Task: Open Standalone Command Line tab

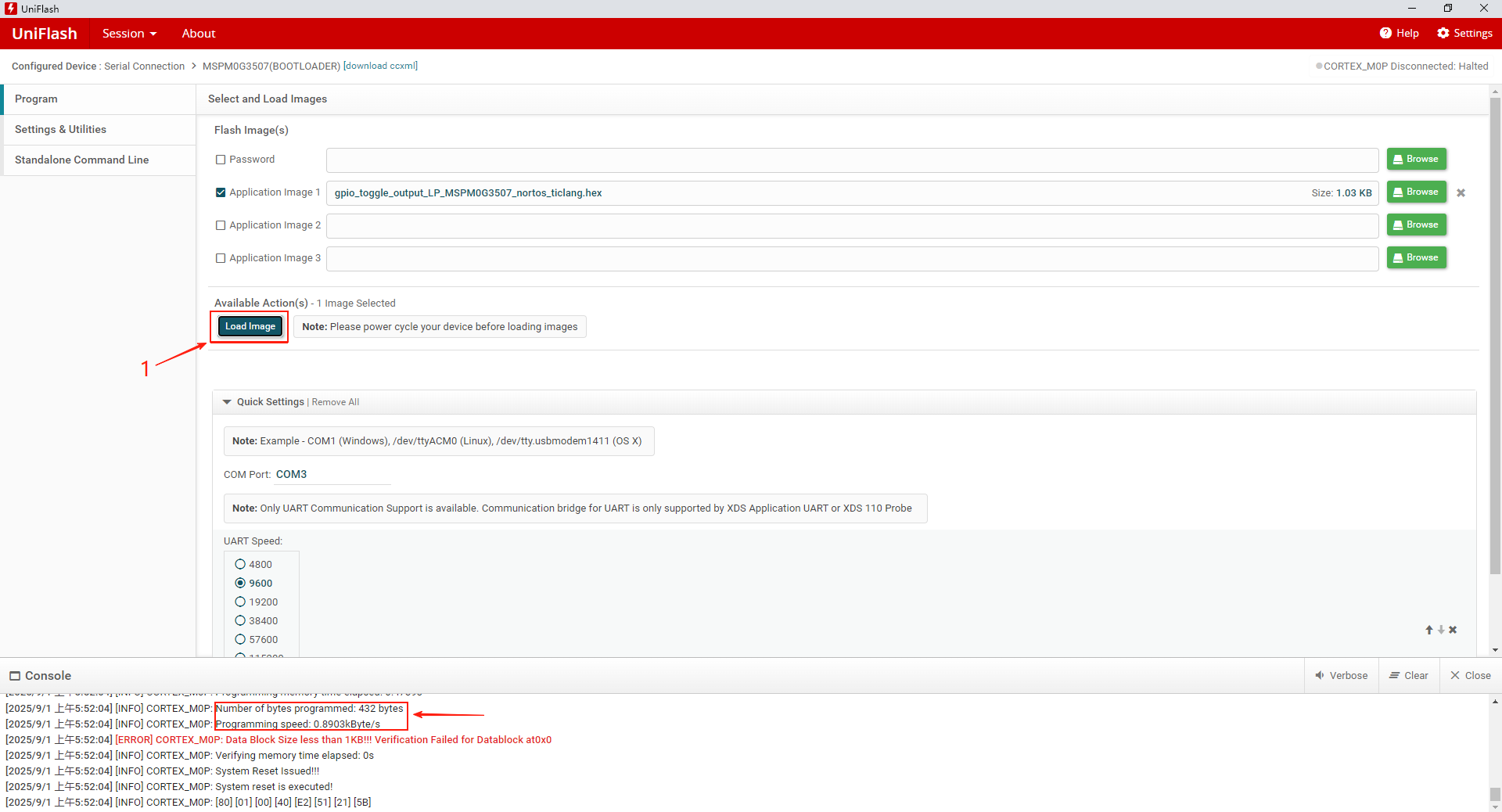Action: coord(99,160)
